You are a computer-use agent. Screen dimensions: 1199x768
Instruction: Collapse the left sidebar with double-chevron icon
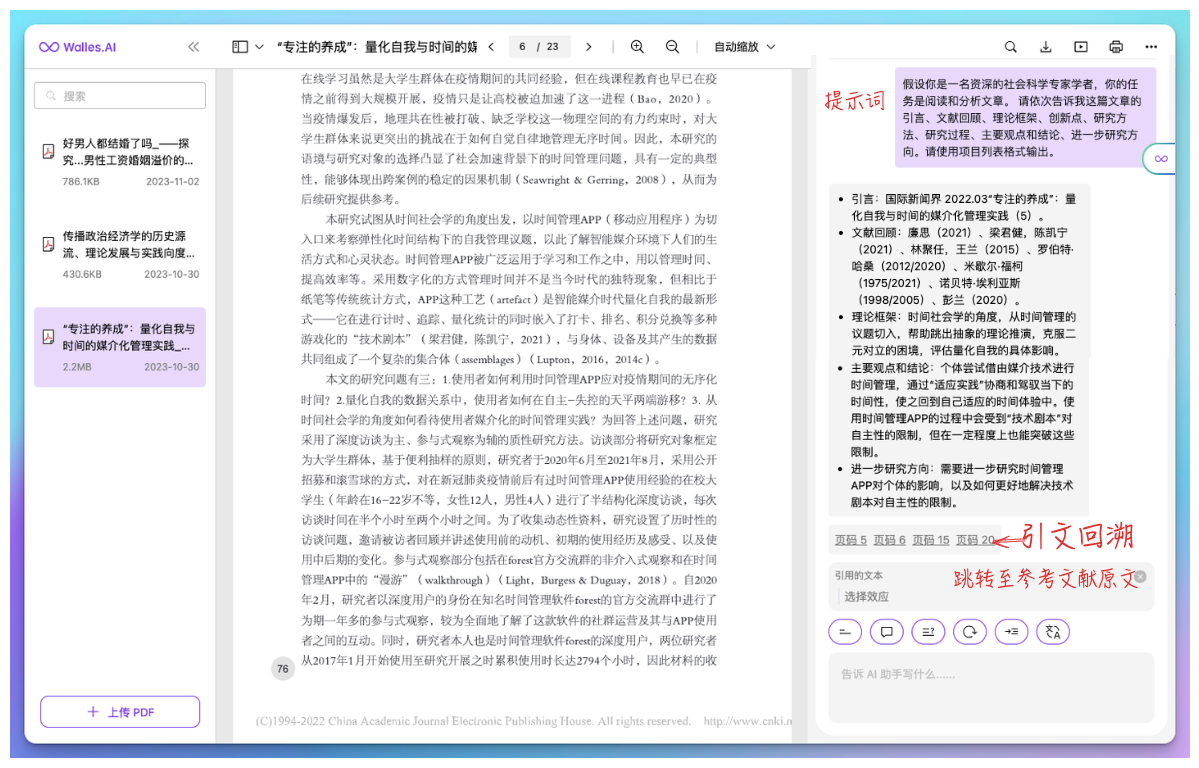click(x=193, y=47)
